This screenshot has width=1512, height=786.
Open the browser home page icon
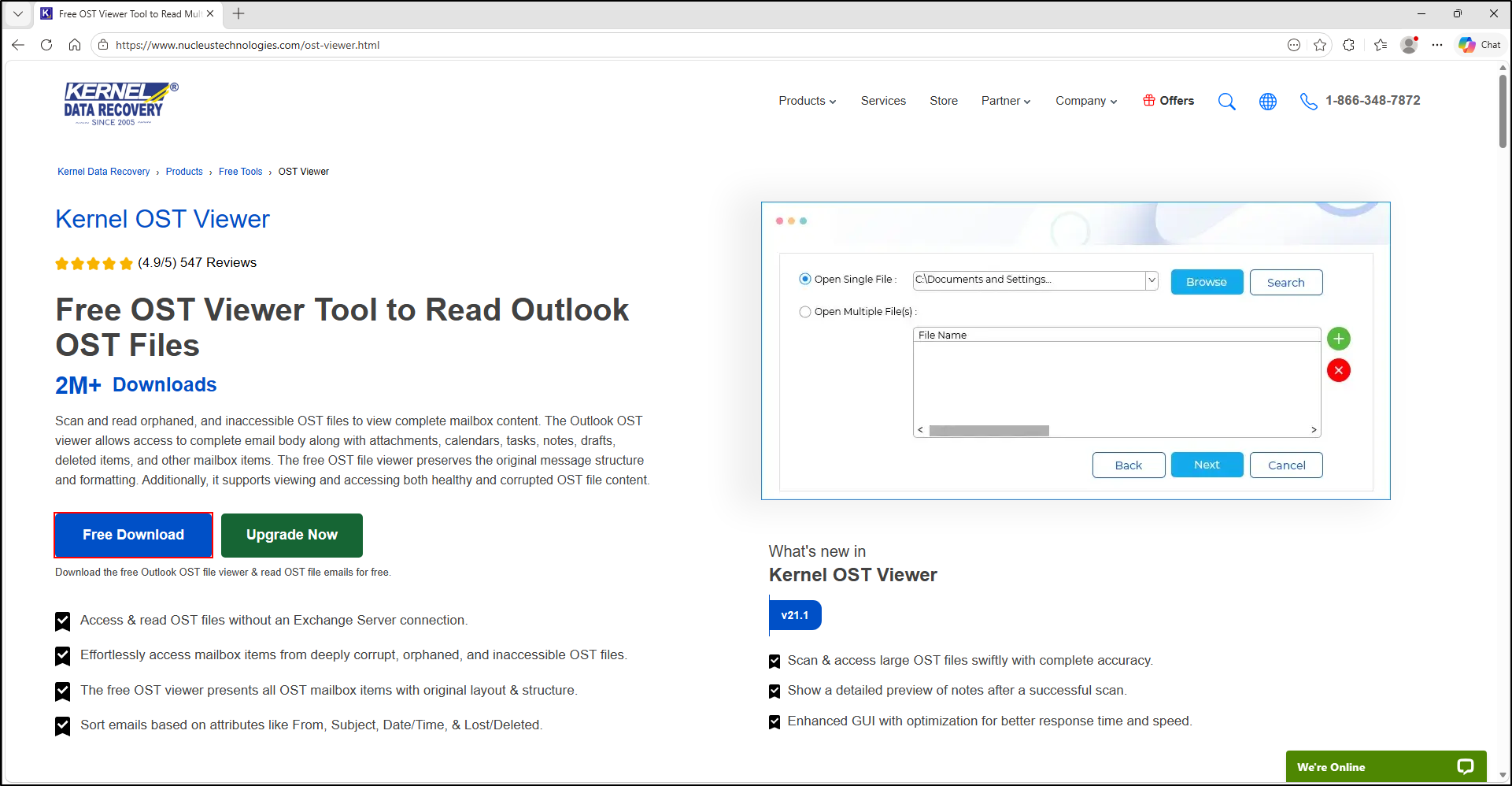(x=75, y=45)
